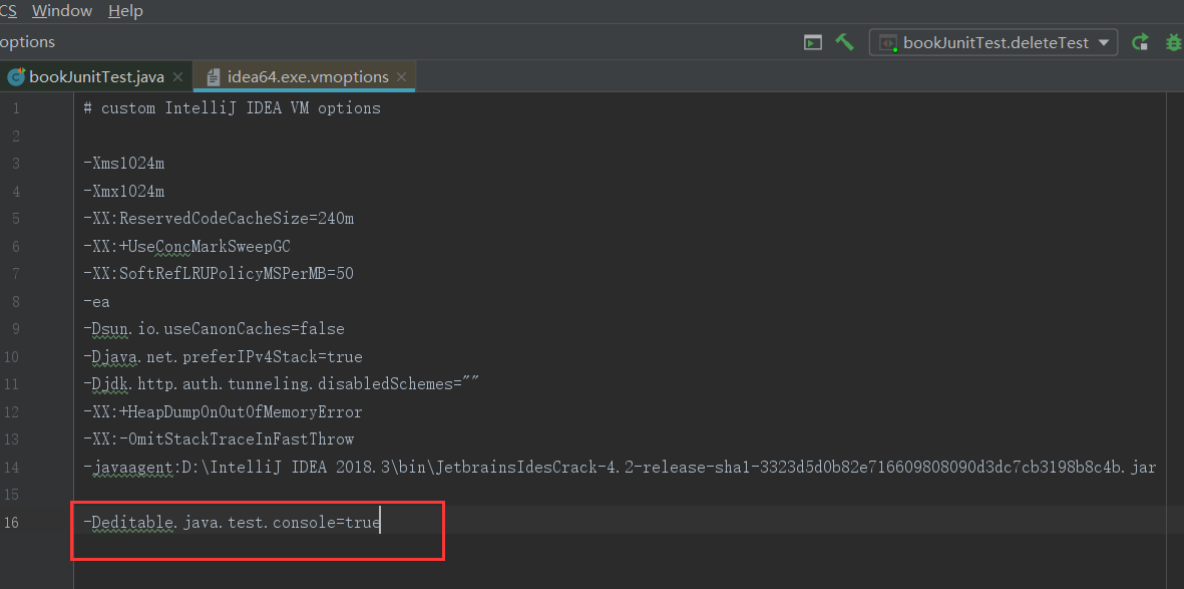The height and width of the screenshot is (589, 1184).
Task: Click '-Djdk.http.auth.tunneling.disabledSchemes' line
Action: click(282, 384)
